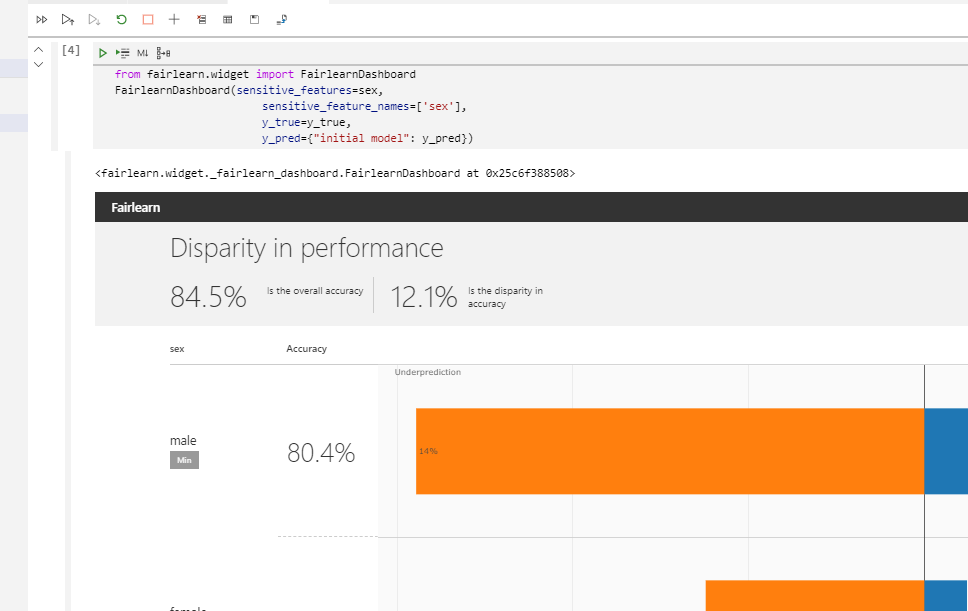Screen dimensions: 968x611
Task: Click the 'male' row label
Action: click(x=183, y=441)
